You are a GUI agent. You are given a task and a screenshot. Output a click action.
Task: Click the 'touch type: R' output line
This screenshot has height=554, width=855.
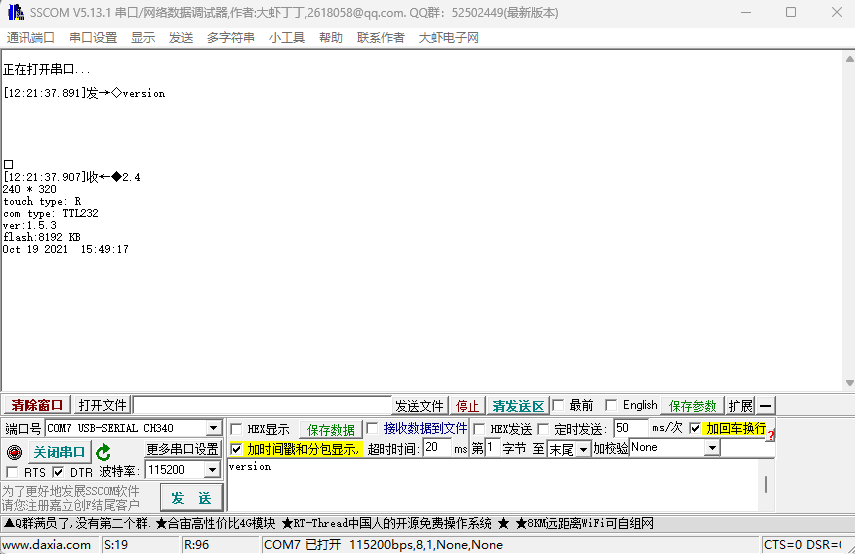click(x=42, y=201)
